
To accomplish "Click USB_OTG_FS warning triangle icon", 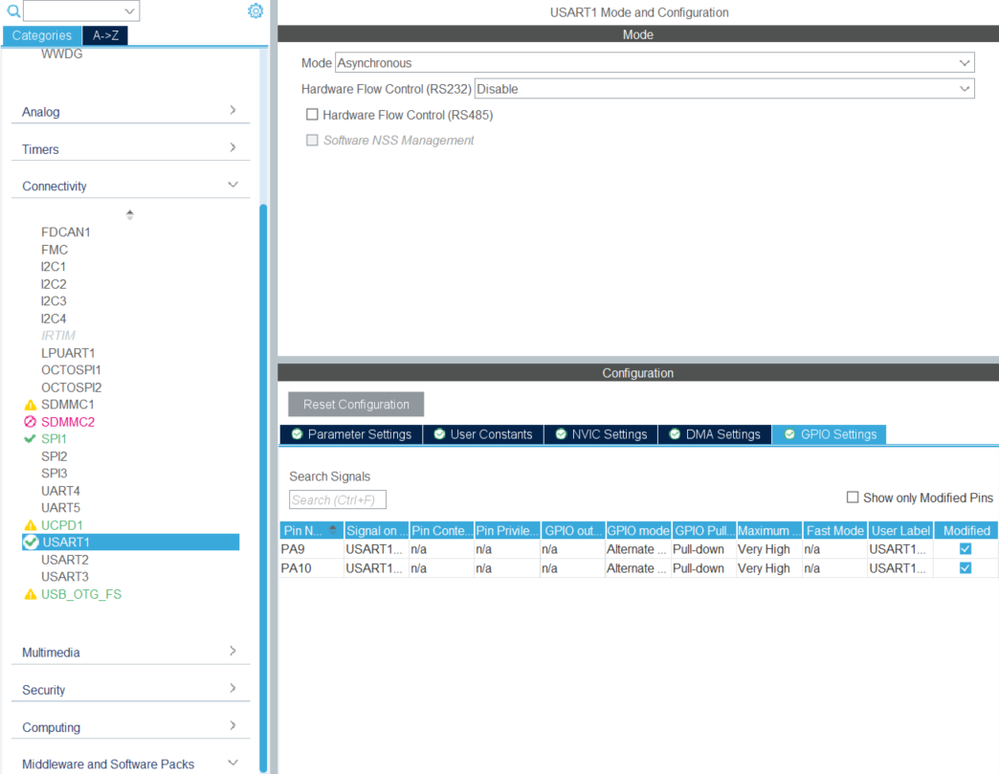I will coord(30,594).
